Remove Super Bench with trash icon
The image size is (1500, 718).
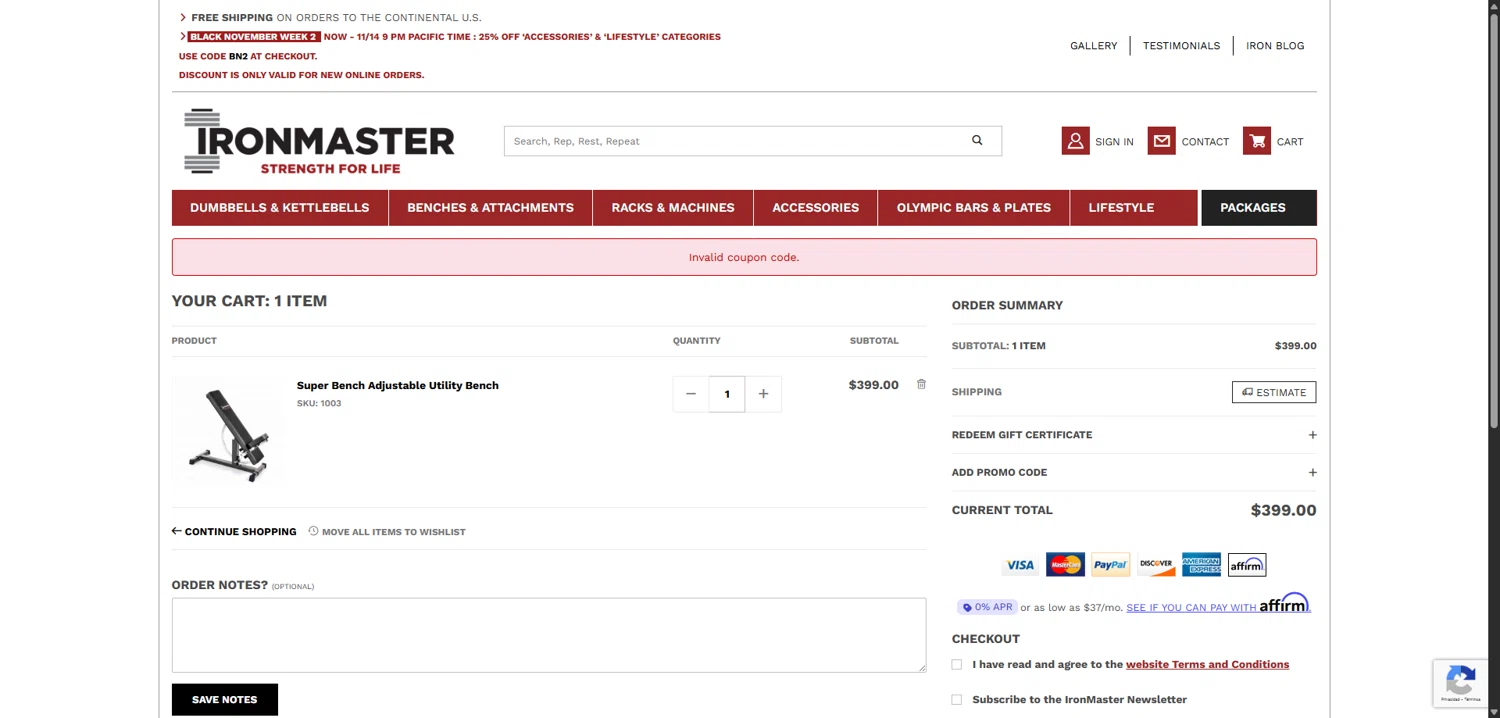tap(921, 384)
